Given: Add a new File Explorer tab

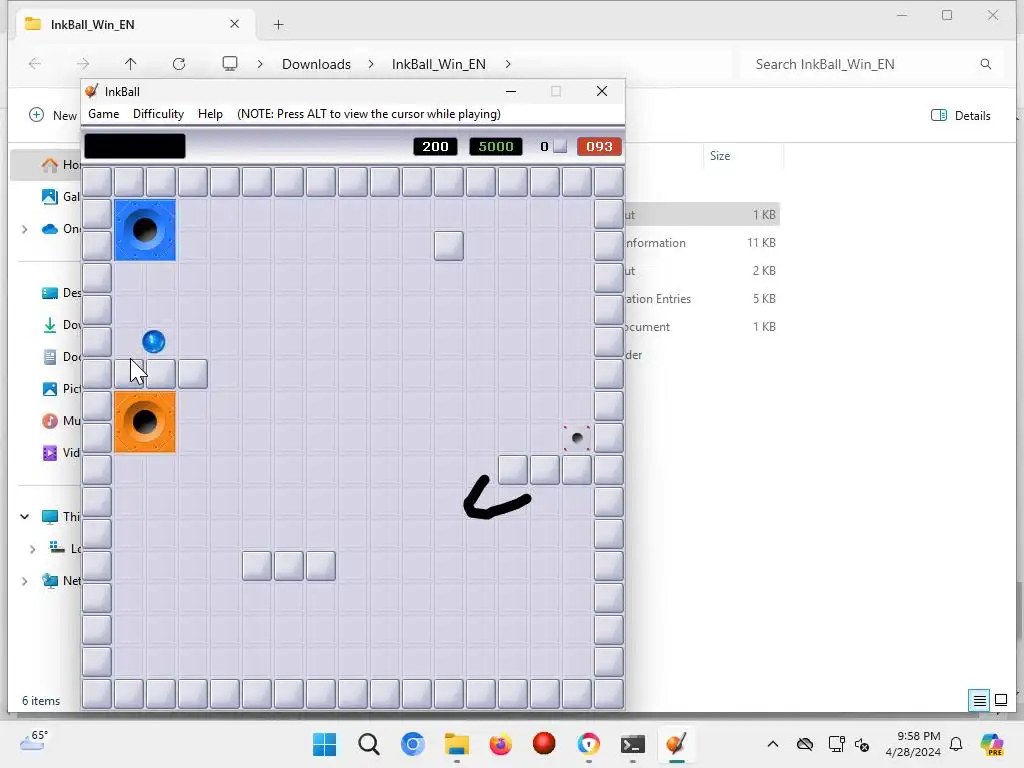Looking at the screenshot, I should pos(278,25).
